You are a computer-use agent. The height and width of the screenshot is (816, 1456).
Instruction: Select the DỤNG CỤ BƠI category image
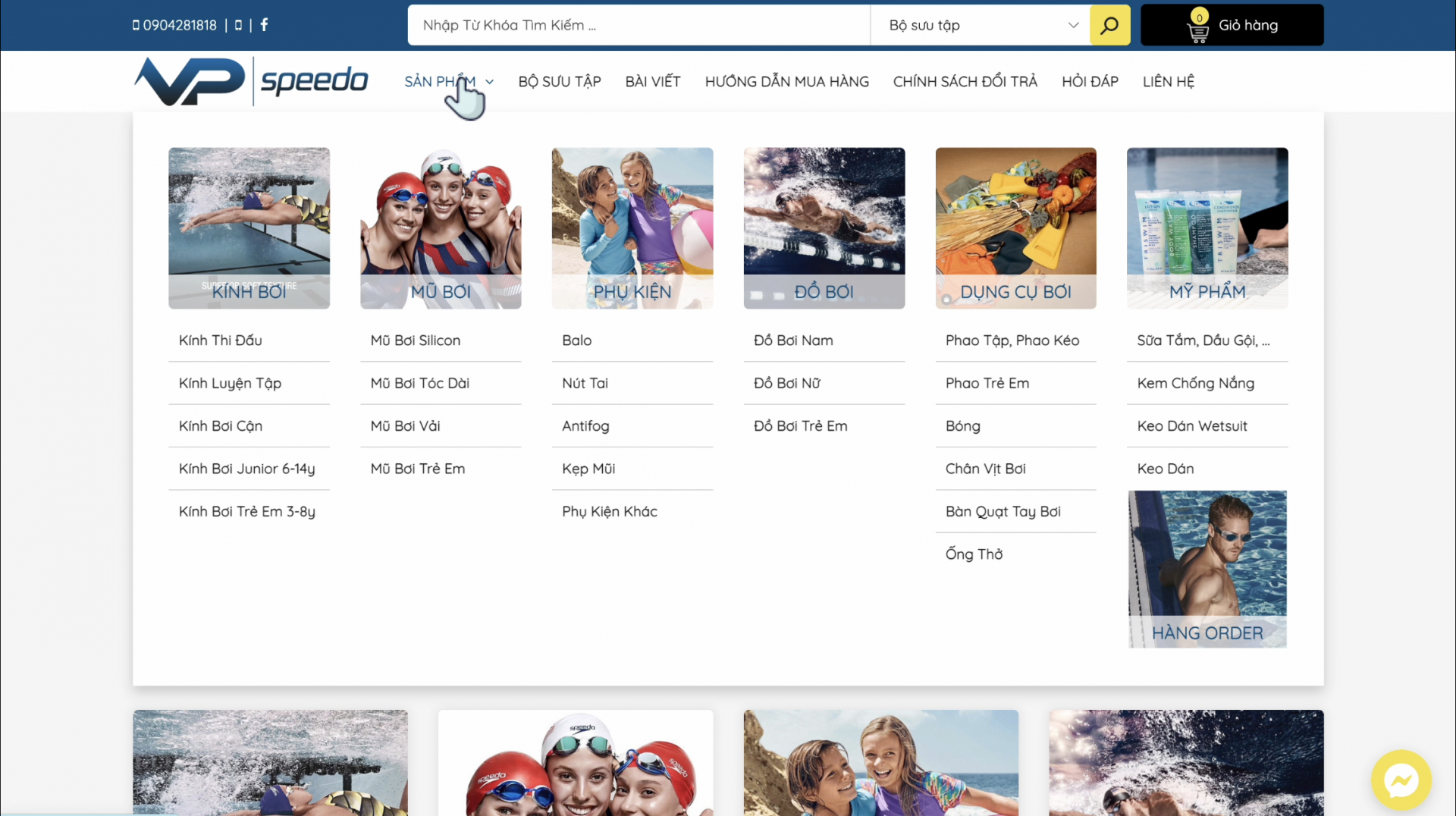(1016, 228)
